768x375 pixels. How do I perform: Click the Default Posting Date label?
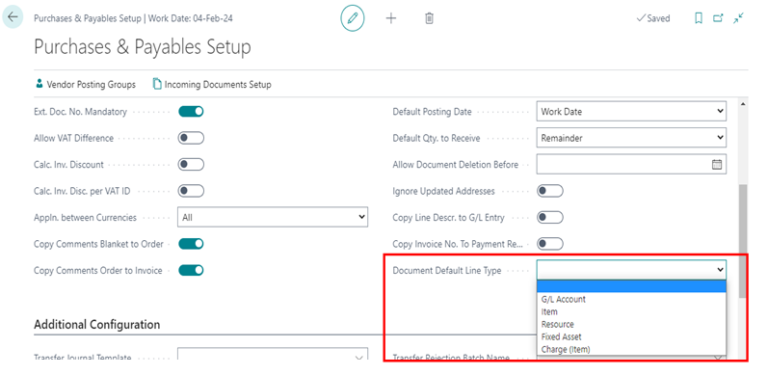pyautogui.click(x=432, y=112)
